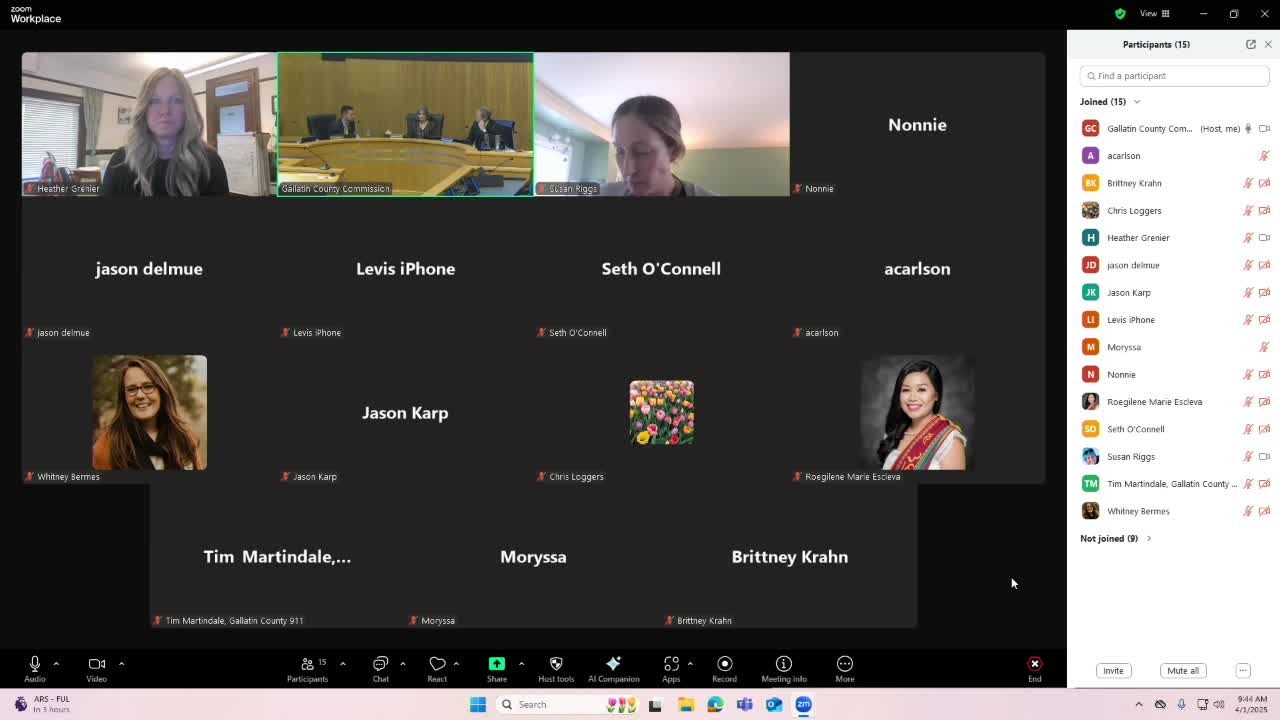Click the green encryption shield icon
This screenshot has width=1280, height=720.
click(x=1120, y=14)
